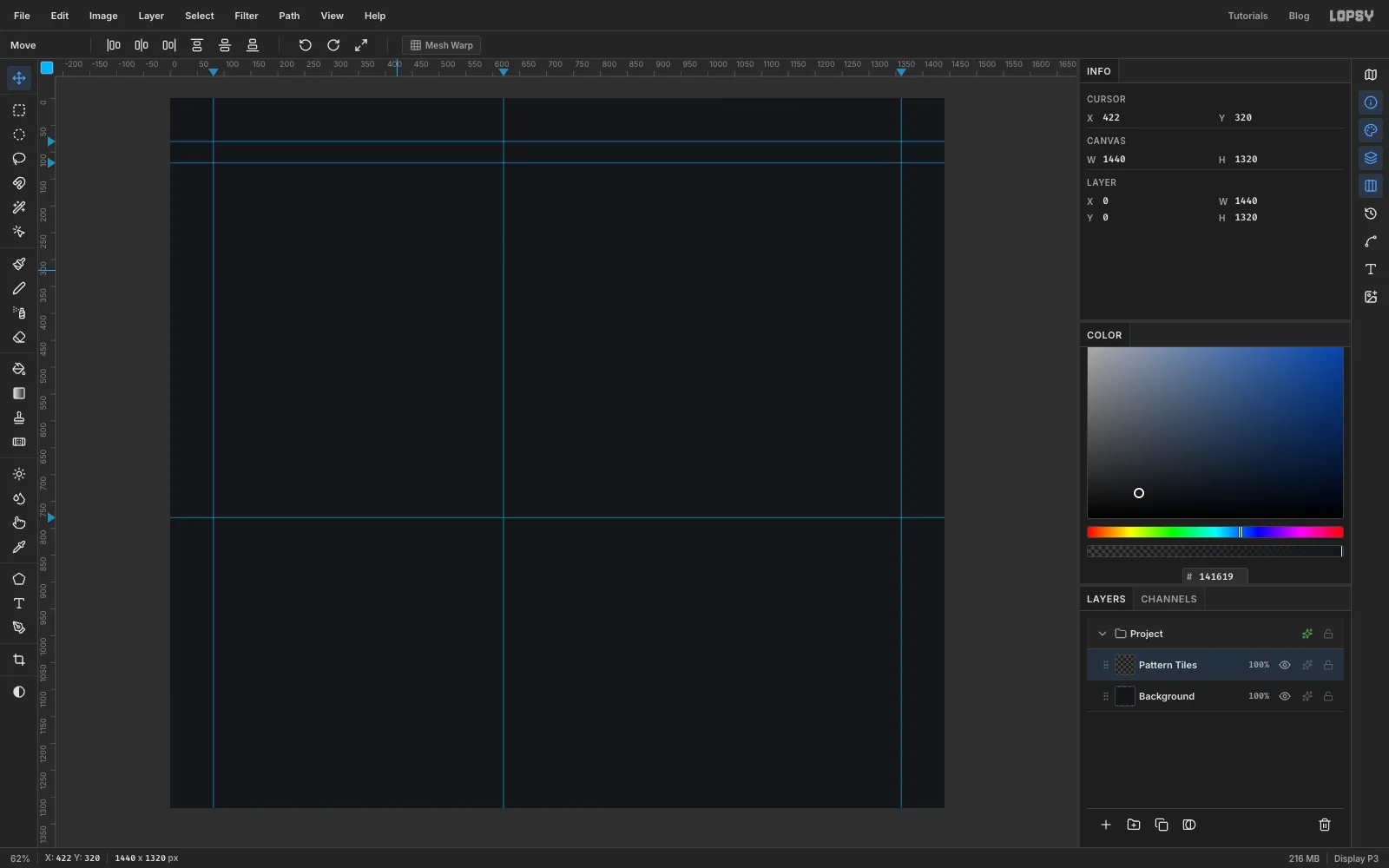Open the History panel icon
Viewport: 1389px width, 868px height.
click(x=1371, y=214)
